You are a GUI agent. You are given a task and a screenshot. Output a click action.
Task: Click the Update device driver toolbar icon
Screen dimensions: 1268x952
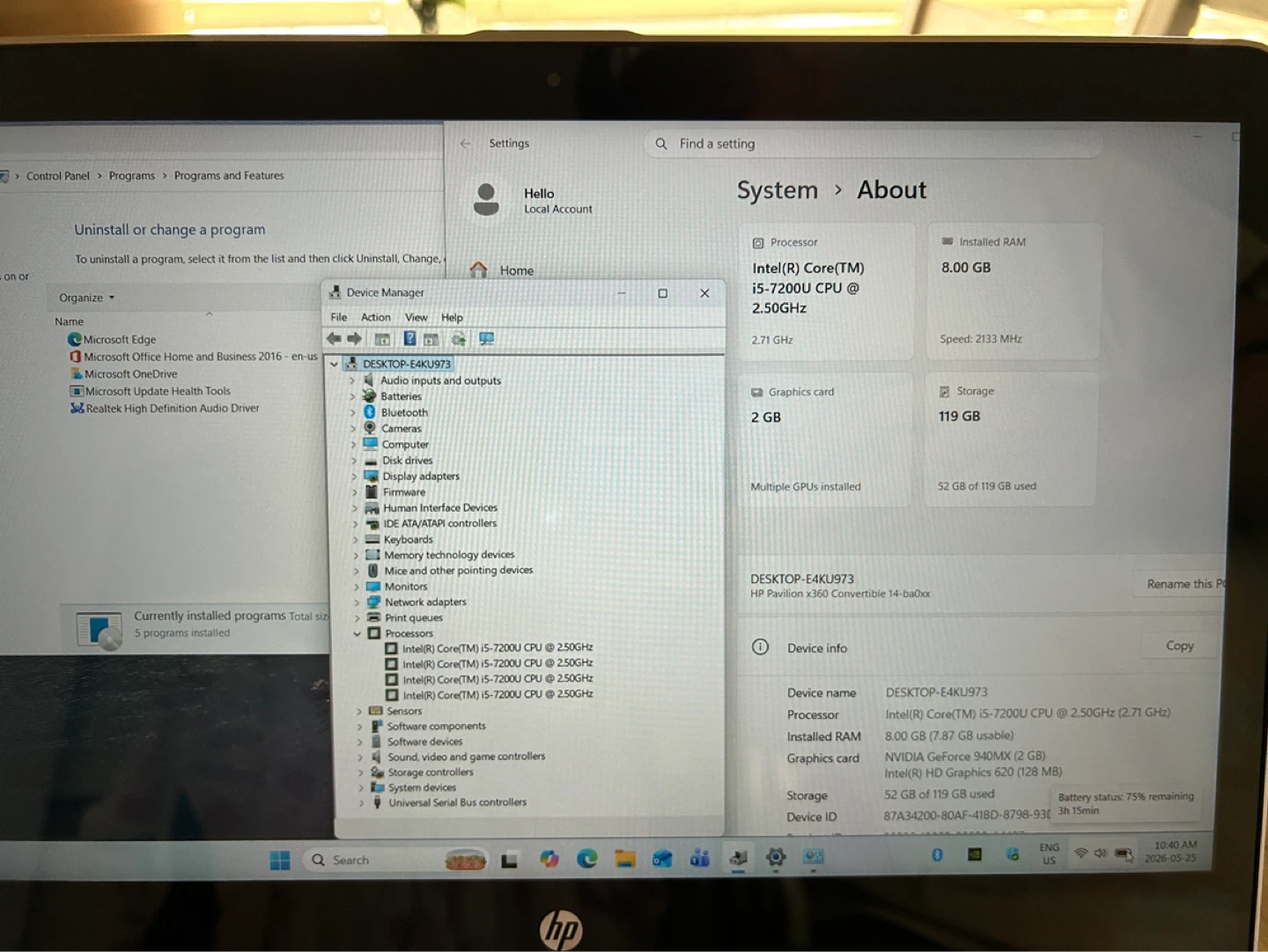pyautogui.click(x=458, y=339)
